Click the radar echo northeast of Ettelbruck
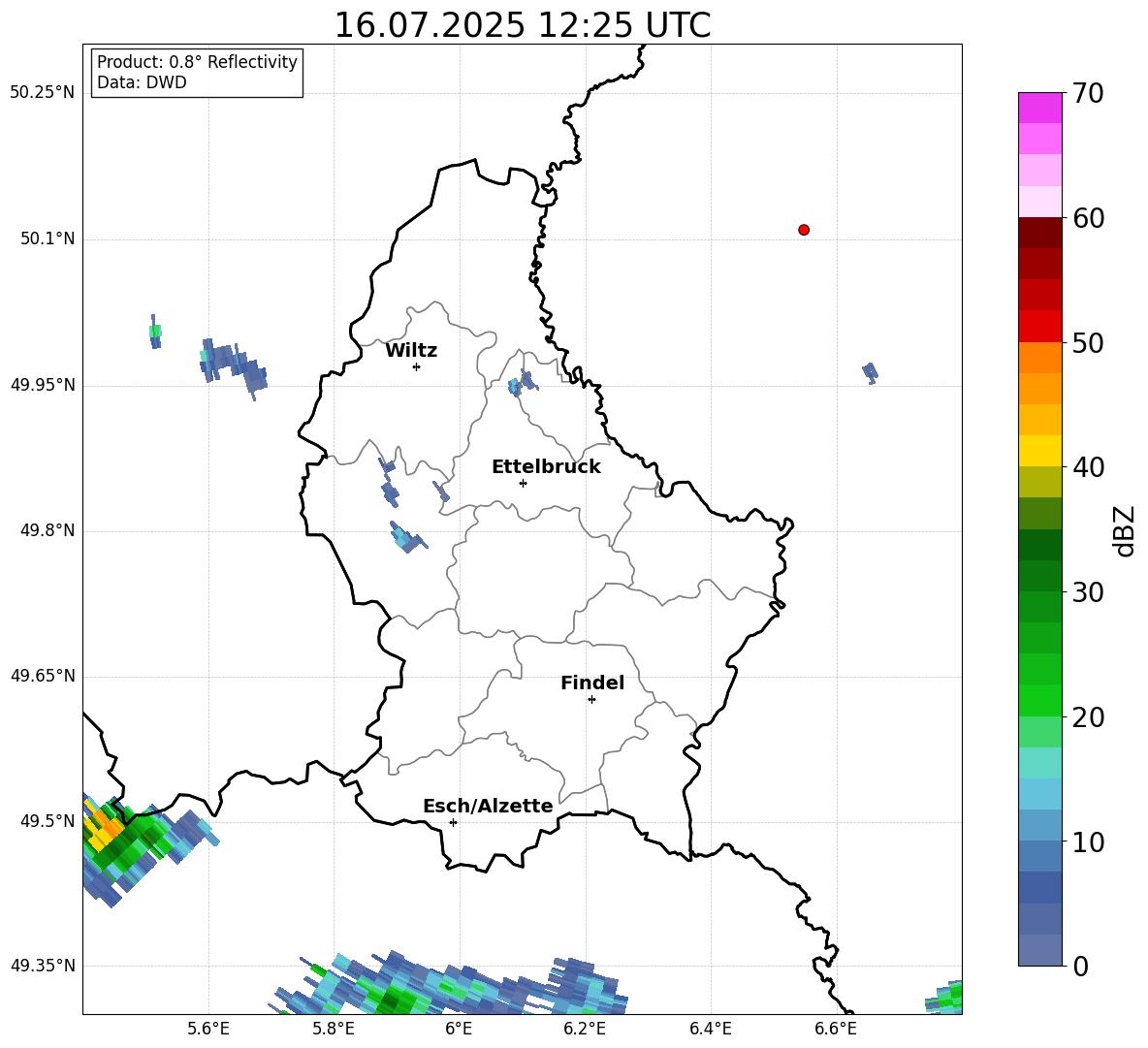This screenshot has height=1048, width=1148. (523, 384)
